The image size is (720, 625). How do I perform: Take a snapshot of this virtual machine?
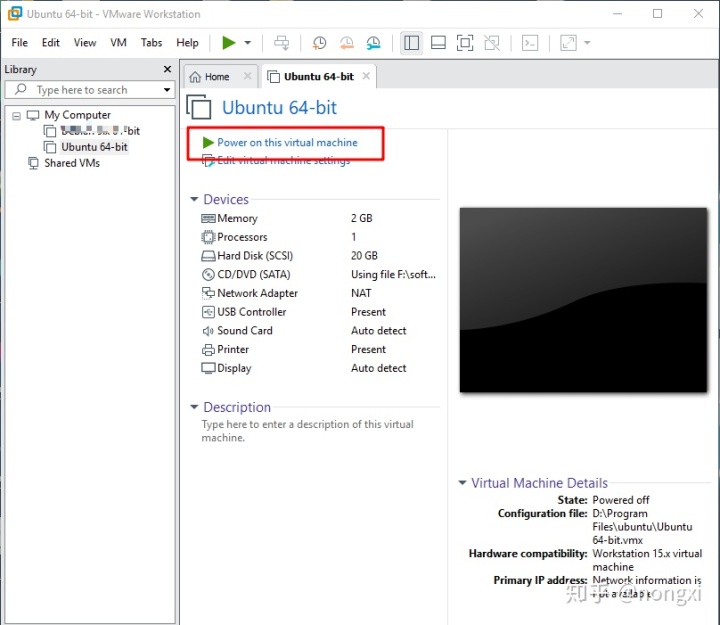(319, 43)
